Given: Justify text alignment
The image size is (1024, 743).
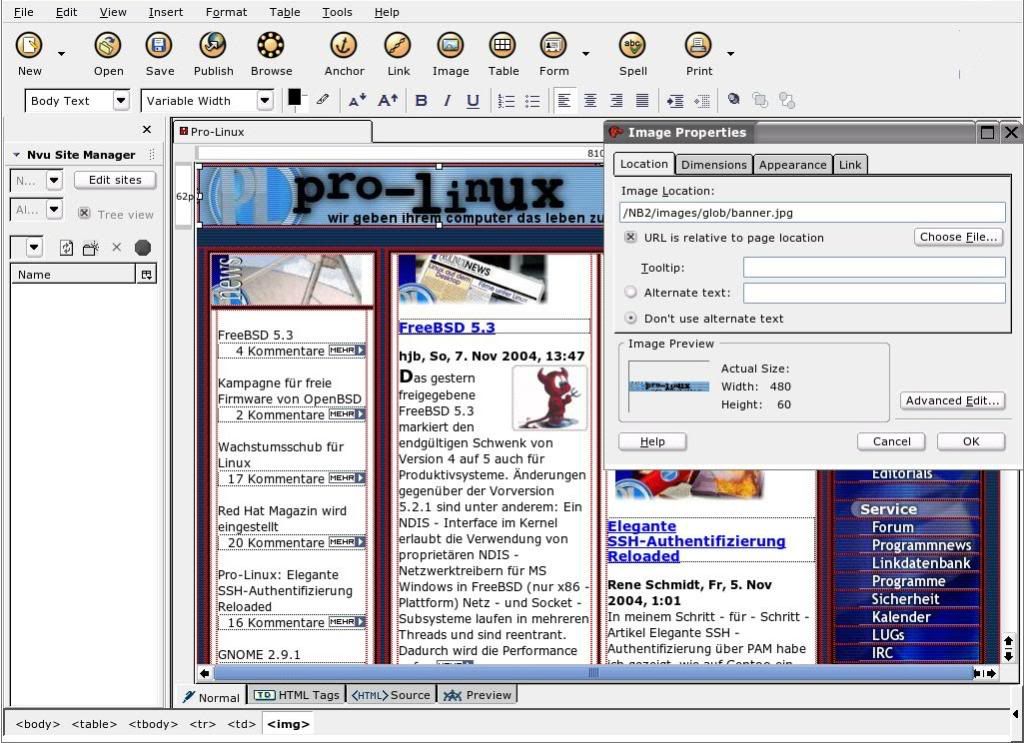Looking at the screenshot, I should [x=643, y=101].
